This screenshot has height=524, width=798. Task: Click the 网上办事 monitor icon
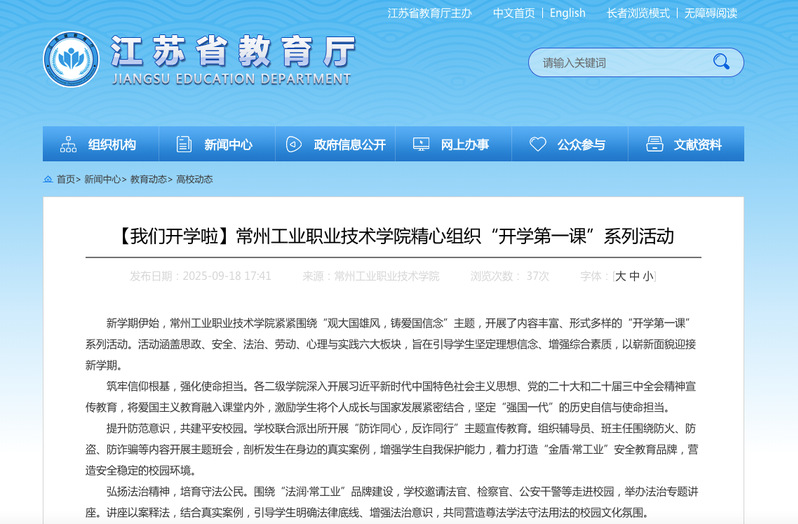[421, 144]
